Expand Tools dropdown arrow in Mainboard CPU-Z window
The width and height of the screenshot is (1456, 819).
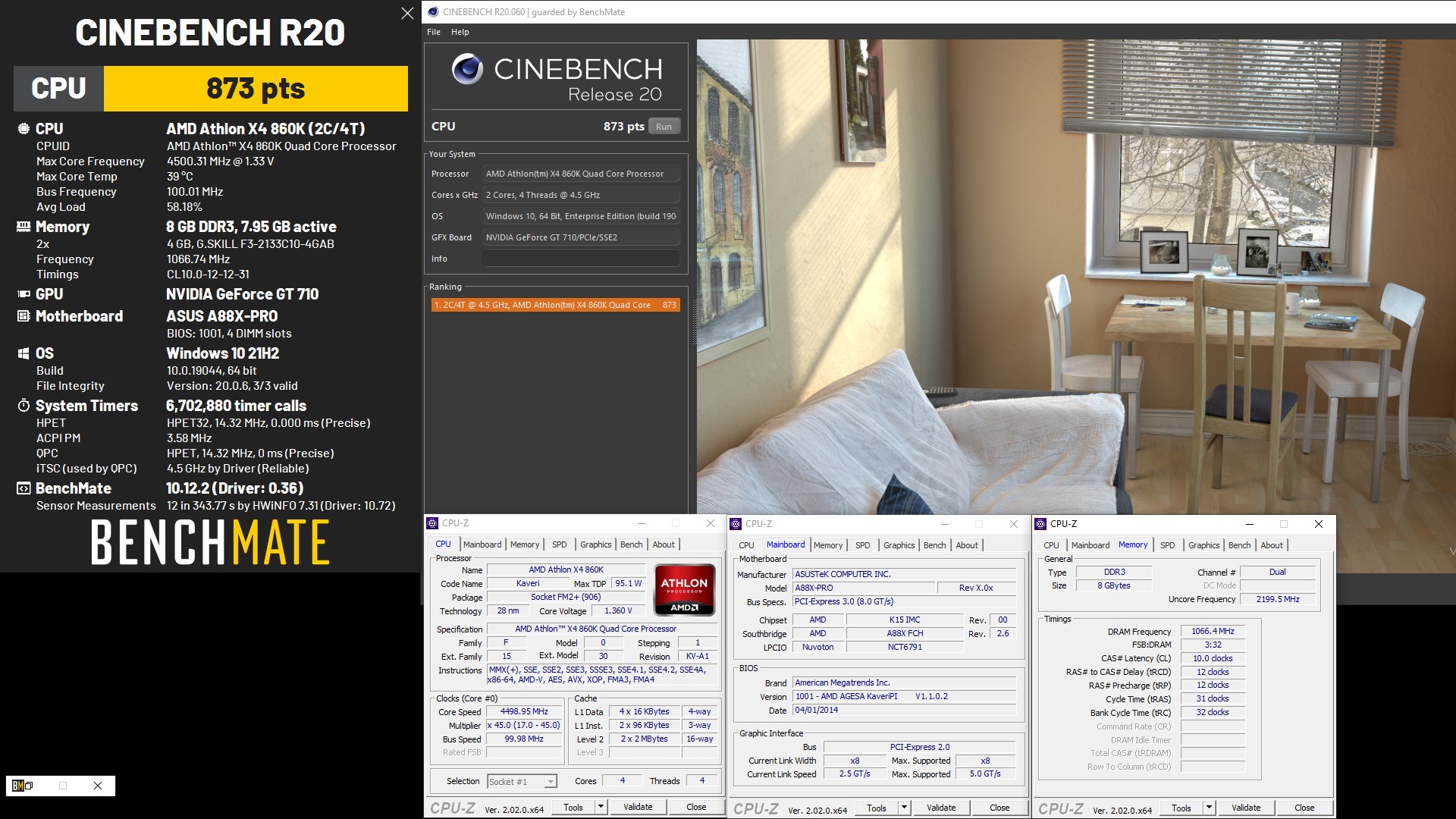tap(904, 808)
